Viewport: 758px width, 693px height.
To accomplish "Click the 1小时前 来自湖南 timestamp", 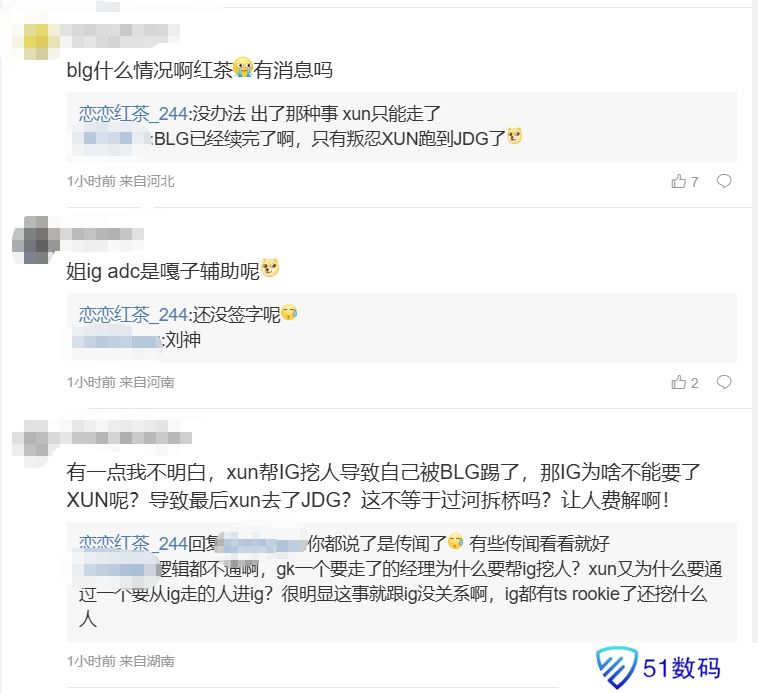I will [x=121, y=661].
